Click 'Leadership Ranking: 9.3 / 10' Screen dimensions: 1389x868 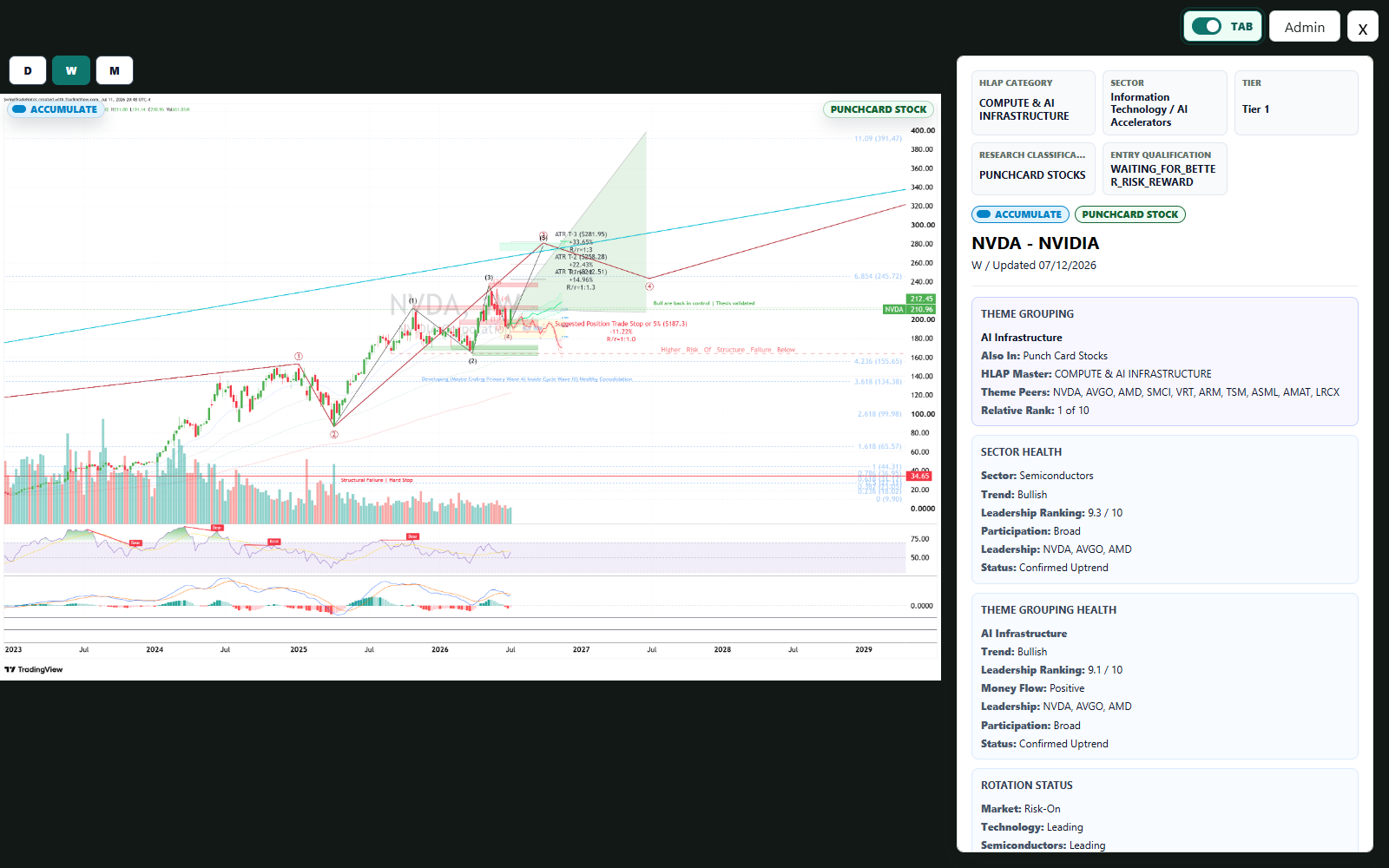pyautogui.click(x=1051, y=513)
